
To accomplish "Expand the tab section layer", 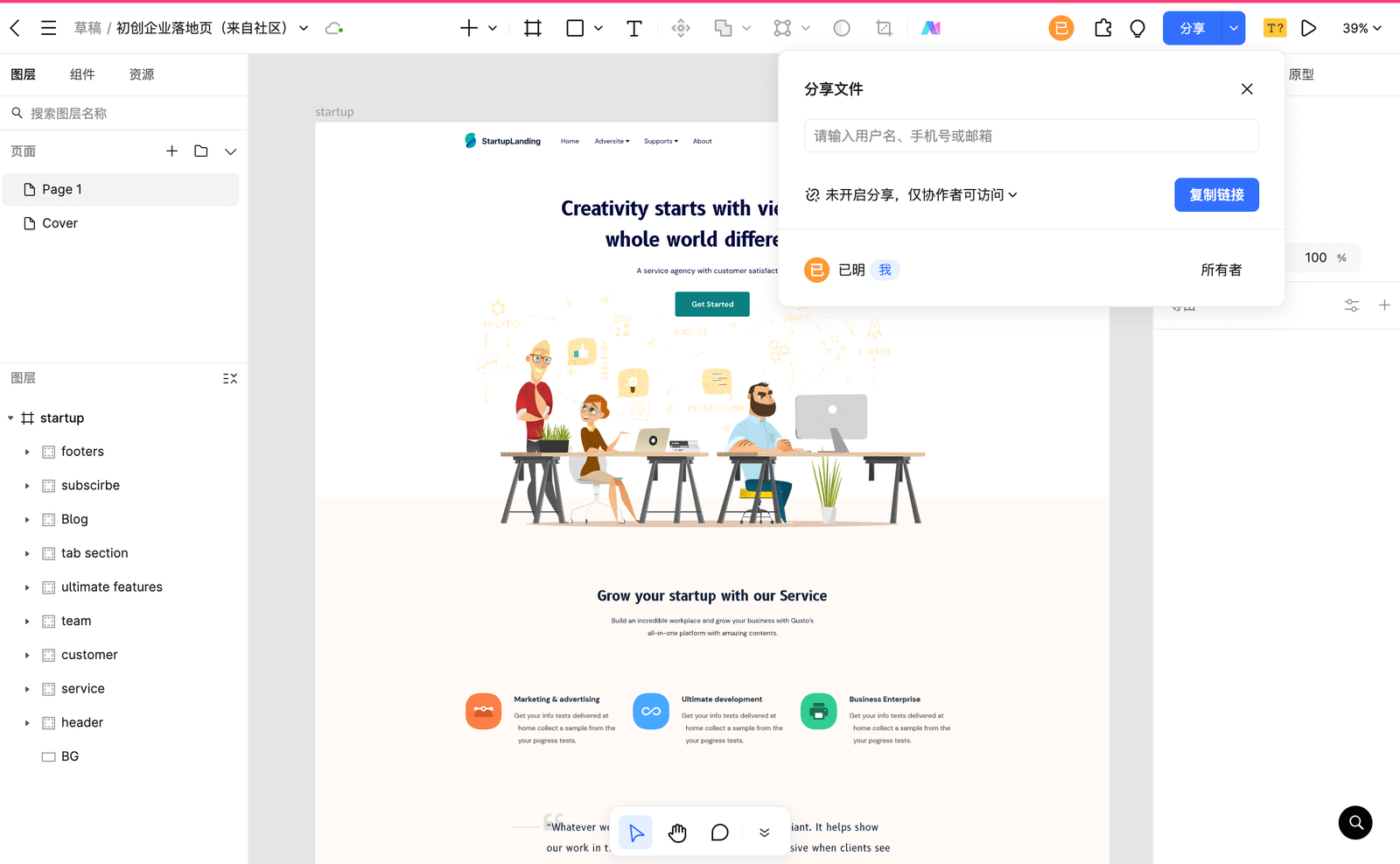I will [27, 554].
